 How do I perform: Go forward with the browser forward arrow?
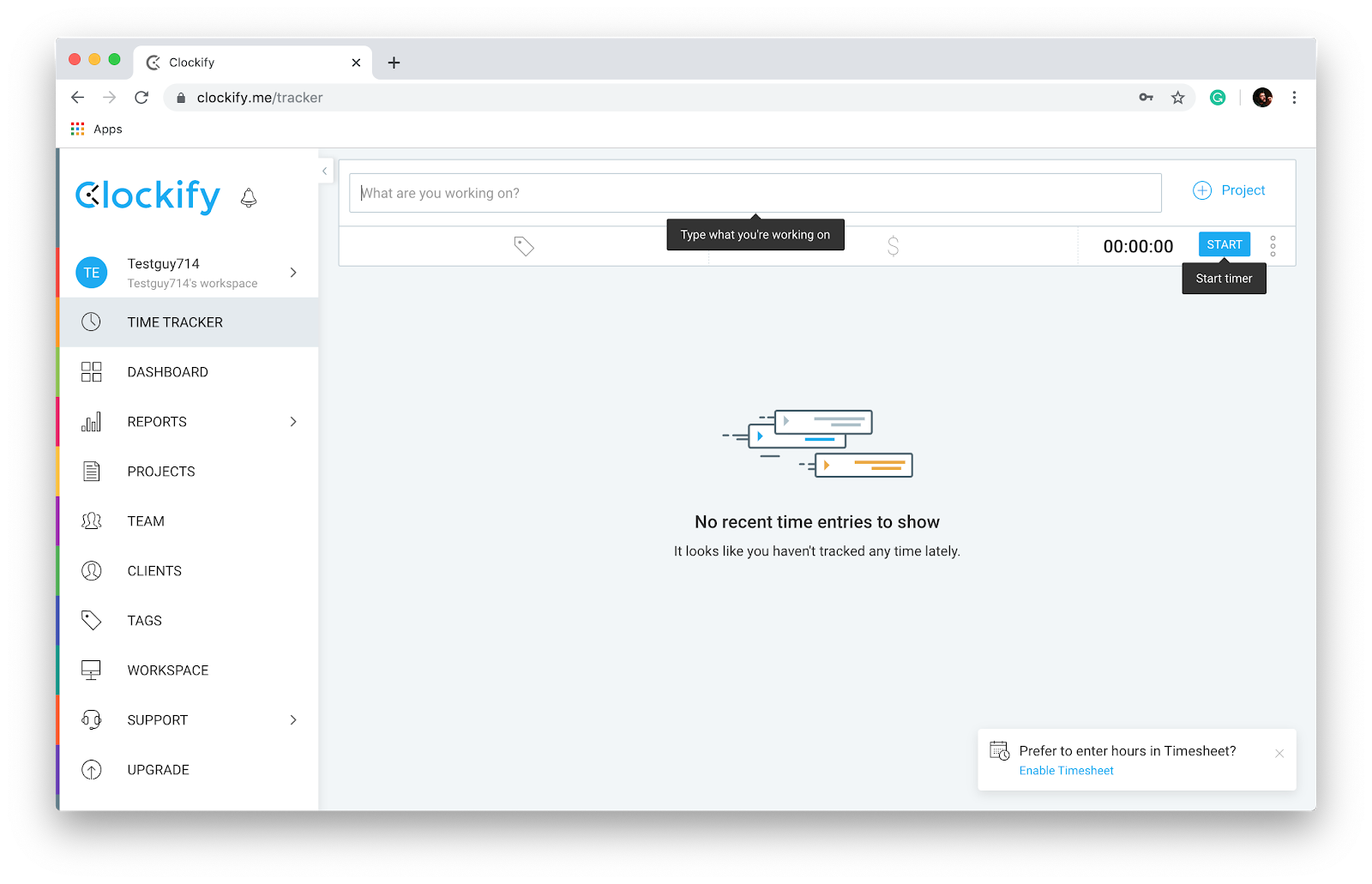pos(110,98)
